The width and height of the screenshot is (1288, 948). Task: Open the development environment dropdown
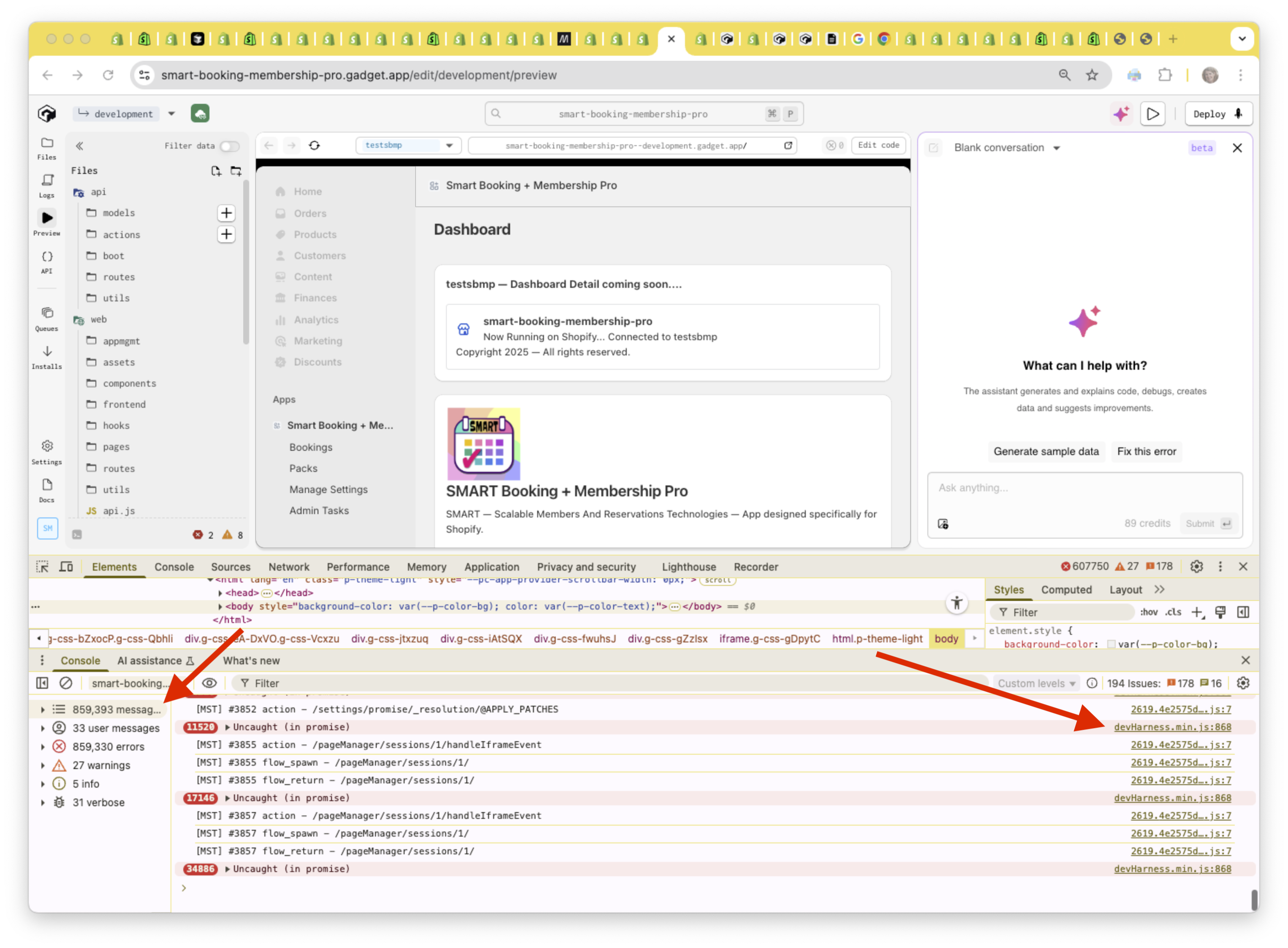[x=171, y=114]
